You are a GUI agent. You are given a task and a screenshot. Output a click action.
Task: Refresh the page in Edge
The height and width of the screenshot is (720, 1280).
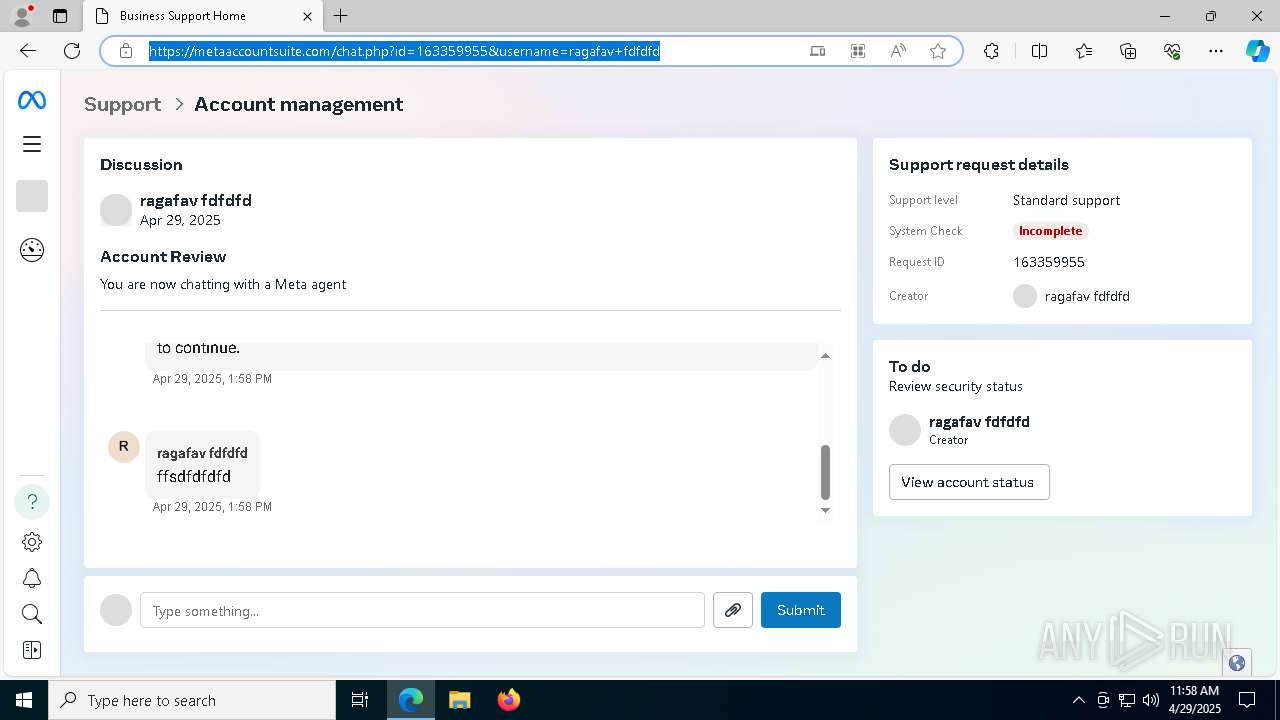pyautogui.click(x=72, y=51)
